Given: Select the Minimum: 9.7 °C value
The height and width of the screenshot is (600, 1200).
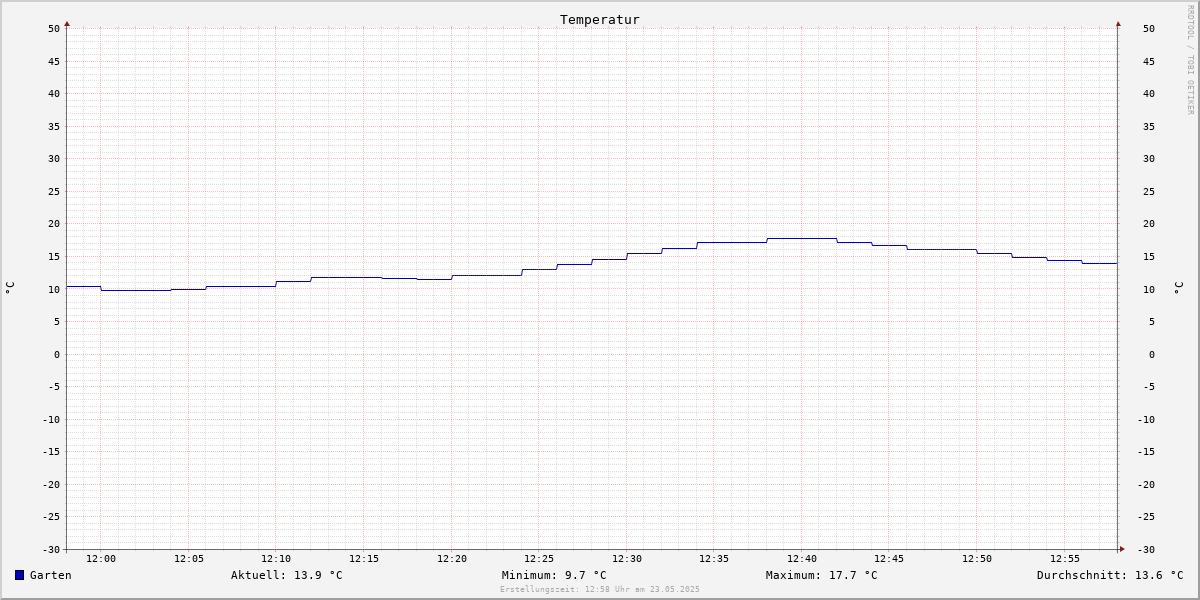Looking at the screenshot, I should click(x=554, y=575).
